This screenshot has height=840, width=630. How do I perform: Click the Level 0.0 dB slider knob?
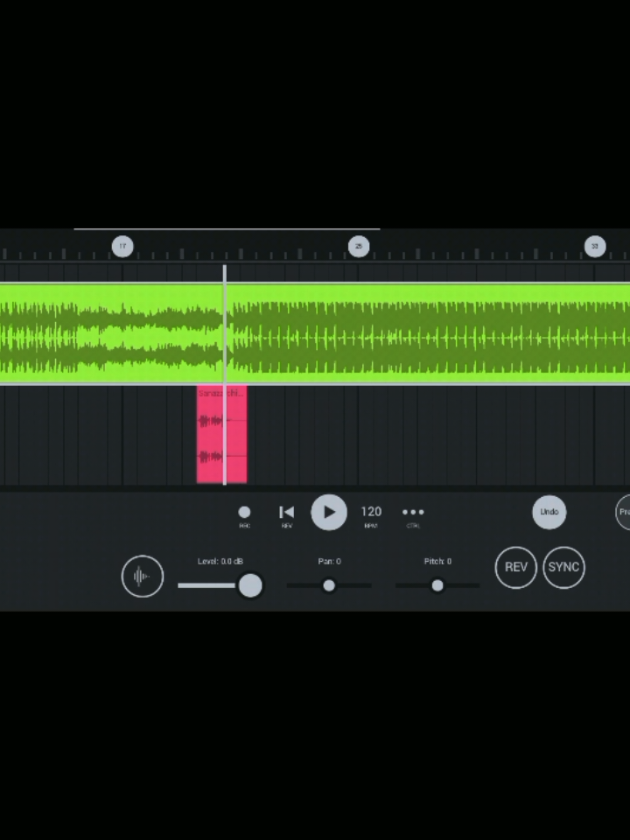point(250,586)
